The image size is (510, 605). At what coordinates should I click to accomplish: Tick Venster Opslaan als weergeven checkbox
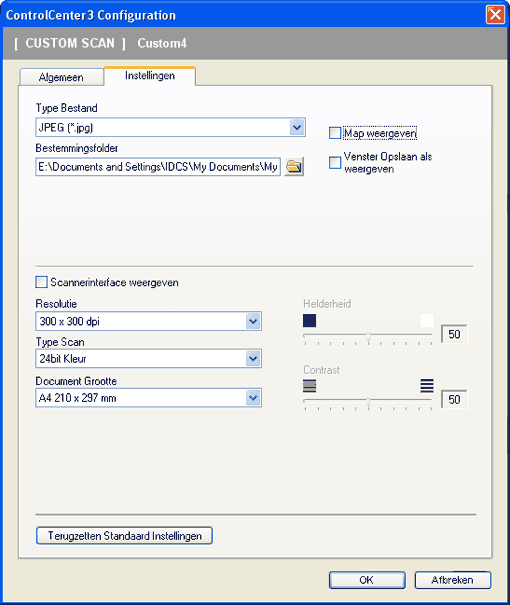tap(335, 162)
